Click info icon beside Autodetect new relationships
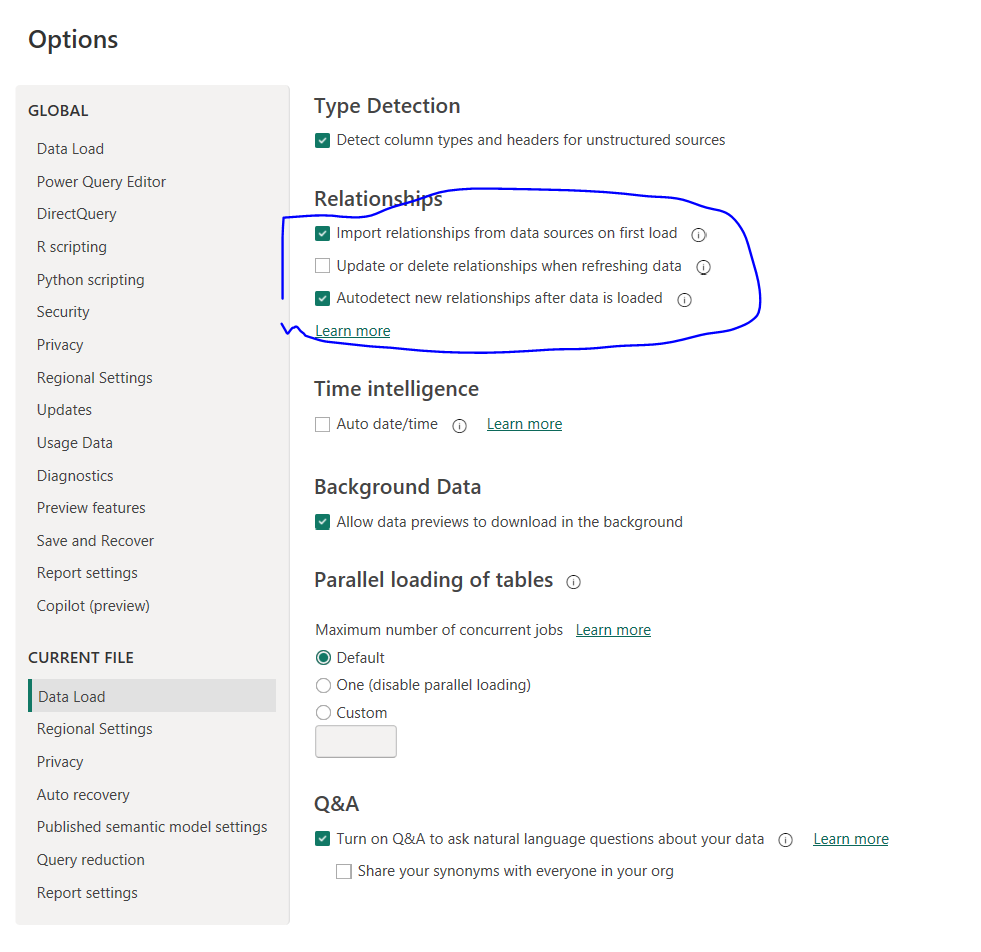Viewport: 981px width, 952px height. coord(684,300)
